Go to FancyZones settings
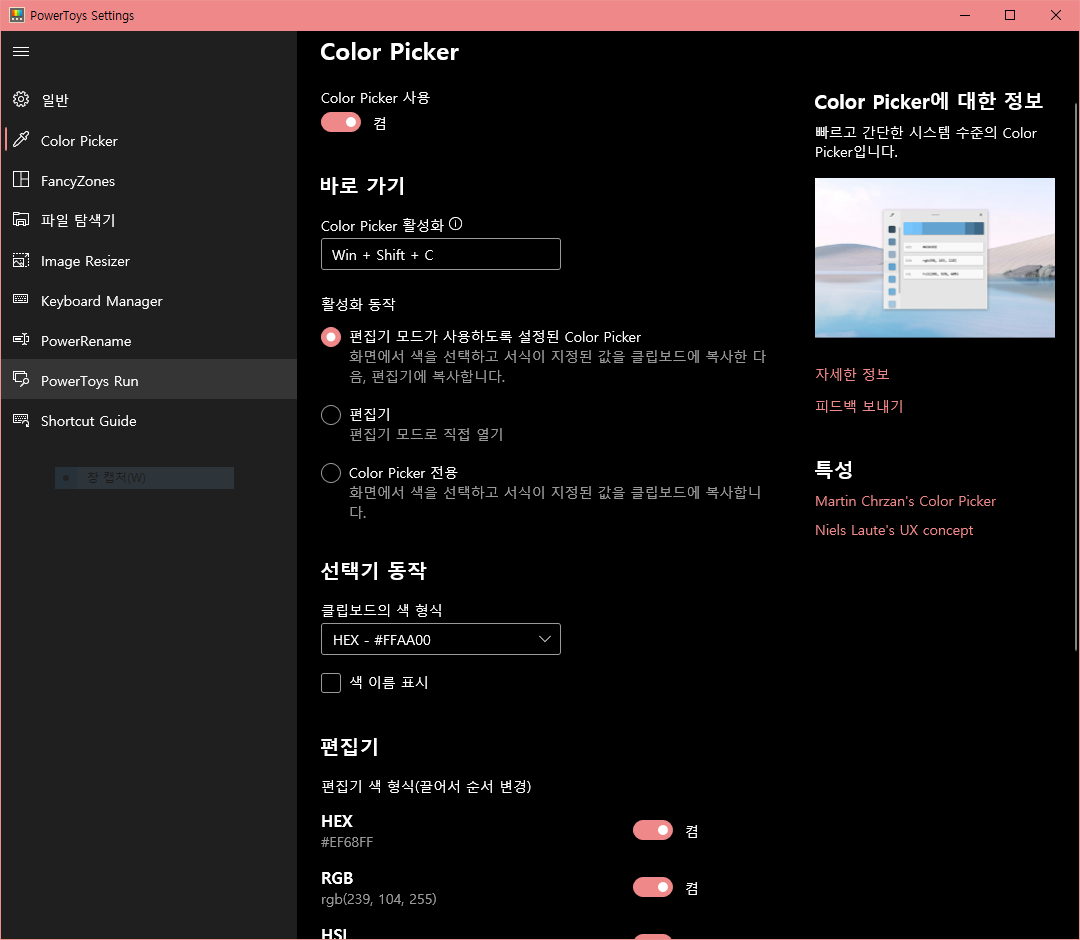Image resolution: width=1080 pixels, height=940 pixels. (x=149, y=180)
